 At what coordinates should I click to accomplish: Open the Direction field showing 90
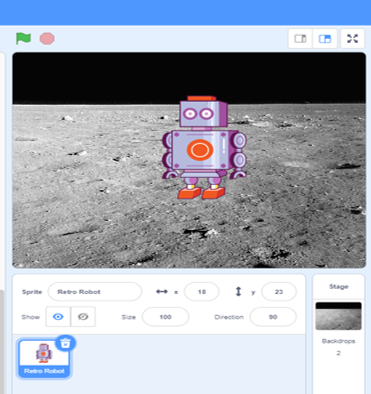pos(273,317)
